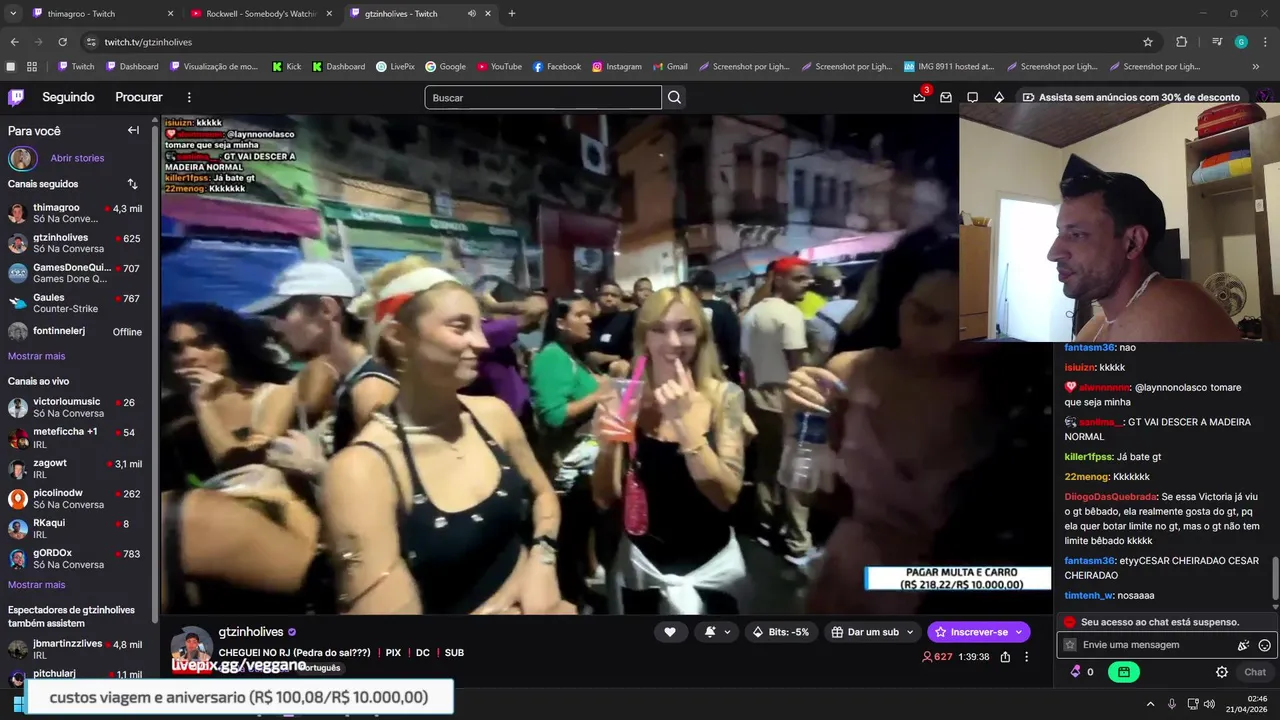The height and width of the screenshot is (720, 1280).
Task: Open the DC channel link
Action: point(423,653)
